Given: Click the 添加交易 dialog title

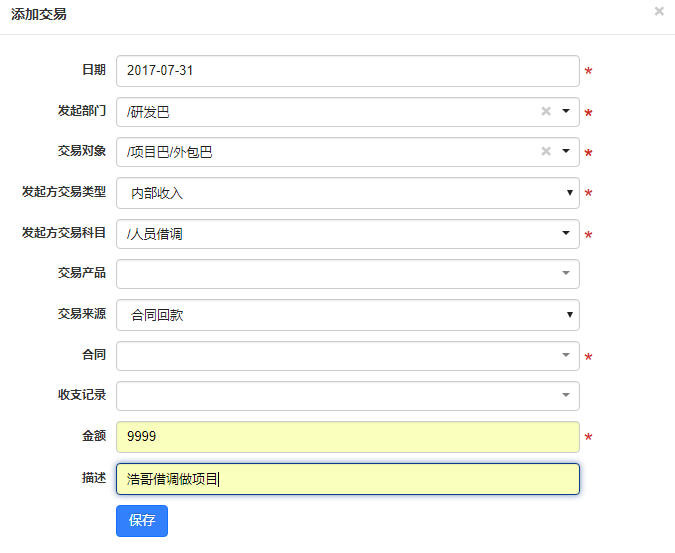Looking at the screenshot, I should (x=39, y=15).
